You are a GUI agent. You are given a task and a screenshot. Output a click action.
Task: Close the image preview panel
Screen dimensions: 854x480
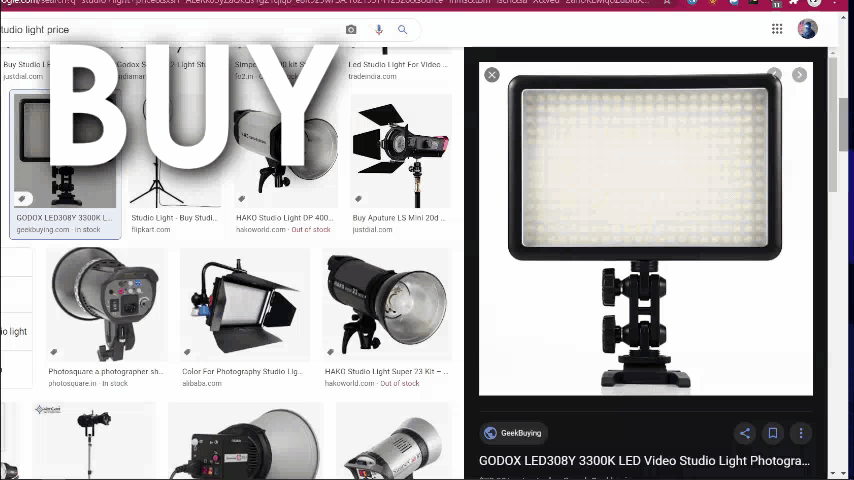click(x=492, y=75)
